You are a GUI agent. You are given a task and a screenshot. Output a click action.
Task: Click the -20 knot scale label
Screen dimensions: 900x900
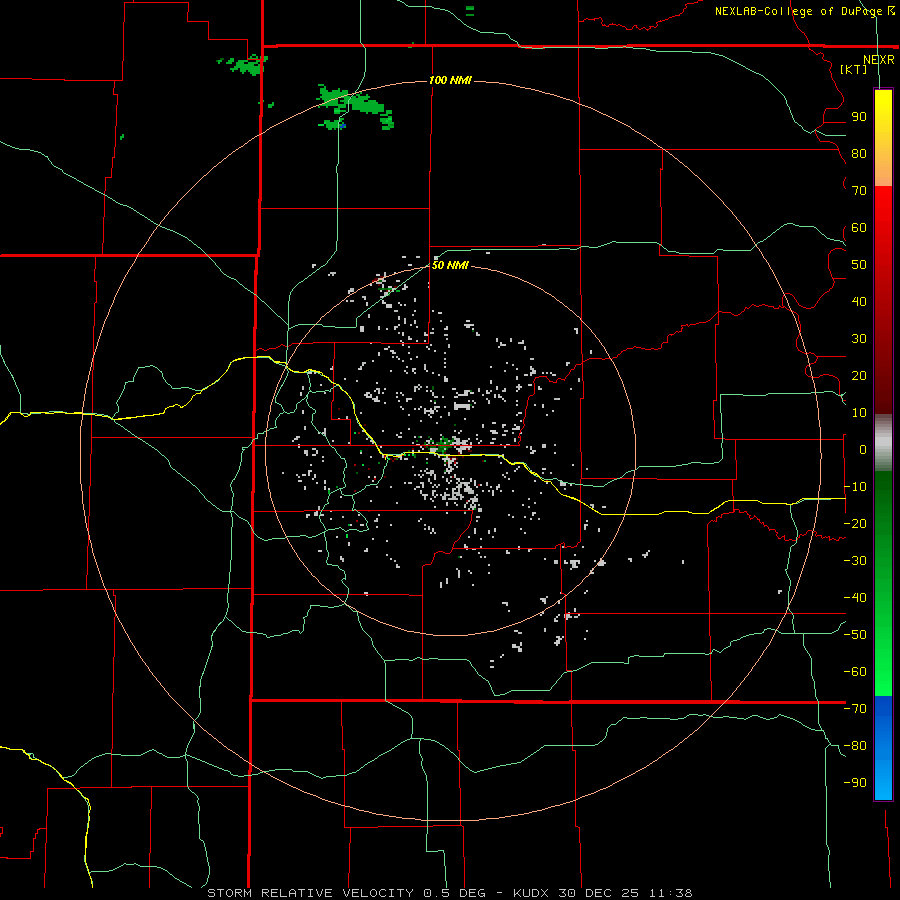click(855, 523)
